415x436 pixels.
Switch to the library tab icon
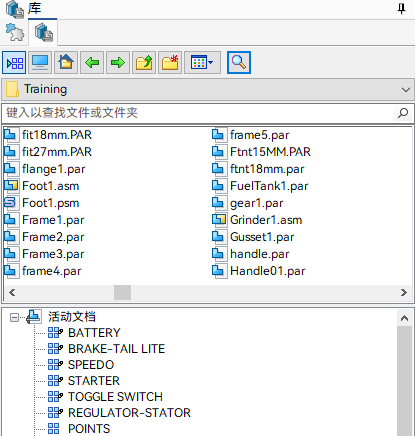pyautogui.click(x=44, y=32)
